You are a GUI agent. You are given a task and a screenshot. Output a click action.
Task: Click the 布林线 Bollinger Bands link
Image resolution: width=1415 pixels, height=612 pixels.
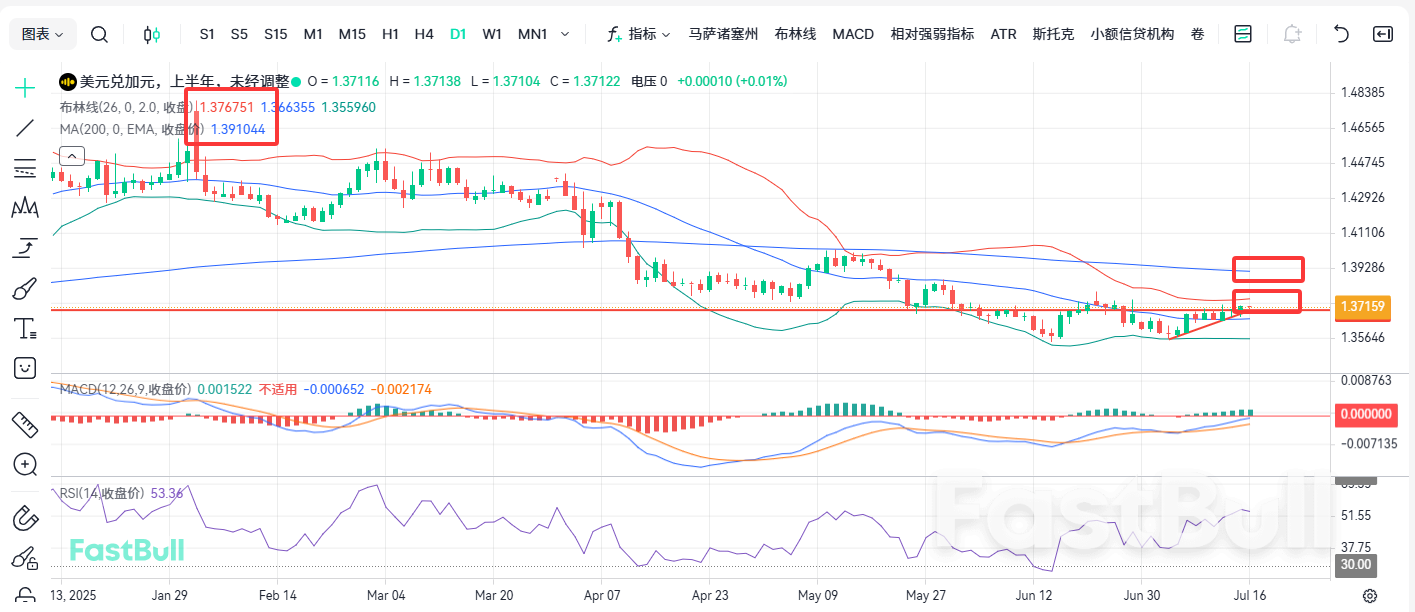(795, 33)
